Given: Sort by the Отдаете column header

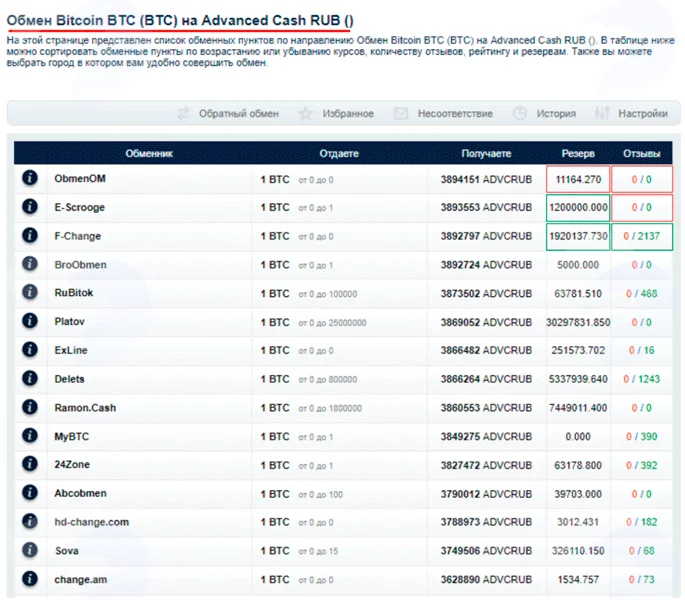Looking at the screenshot, I should [x=339, y=154].
